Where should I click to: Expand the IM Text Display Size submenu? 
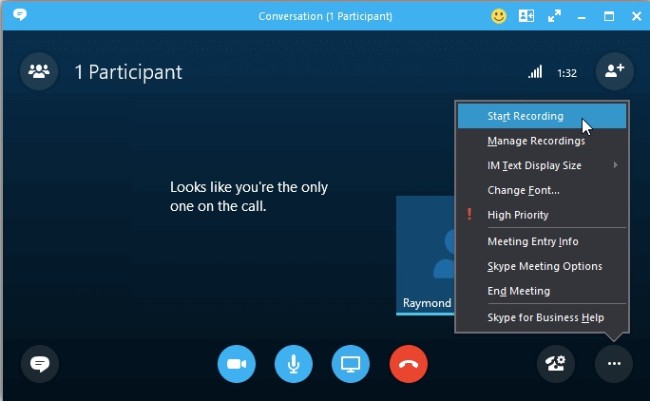pos(542,165)
